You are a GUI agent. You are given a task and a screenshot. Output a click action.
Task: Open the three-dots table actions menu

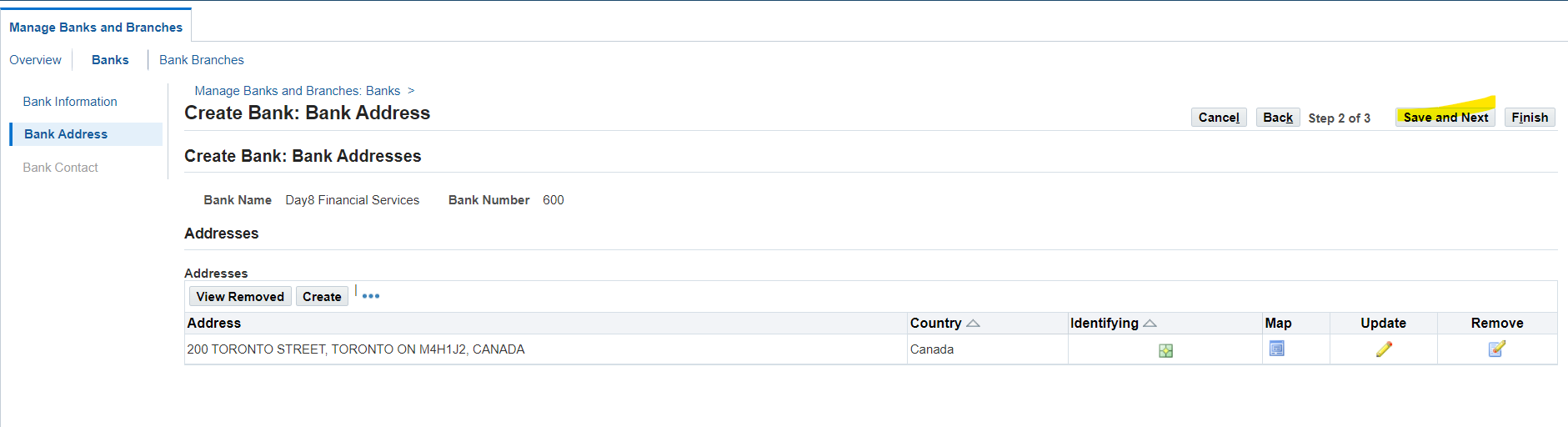click(371, 296)
